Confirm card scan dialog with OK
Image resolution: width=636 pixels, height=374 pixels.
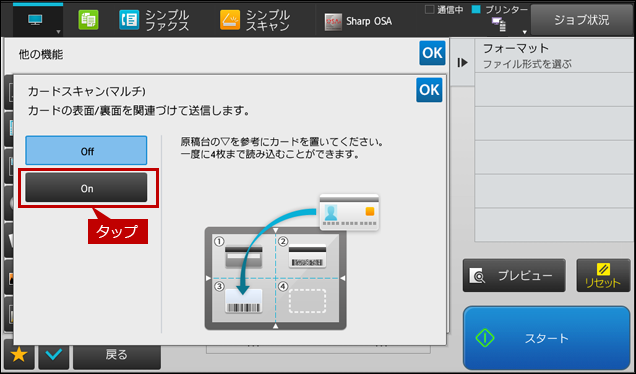pyautogui.click(x=429, y=90)
